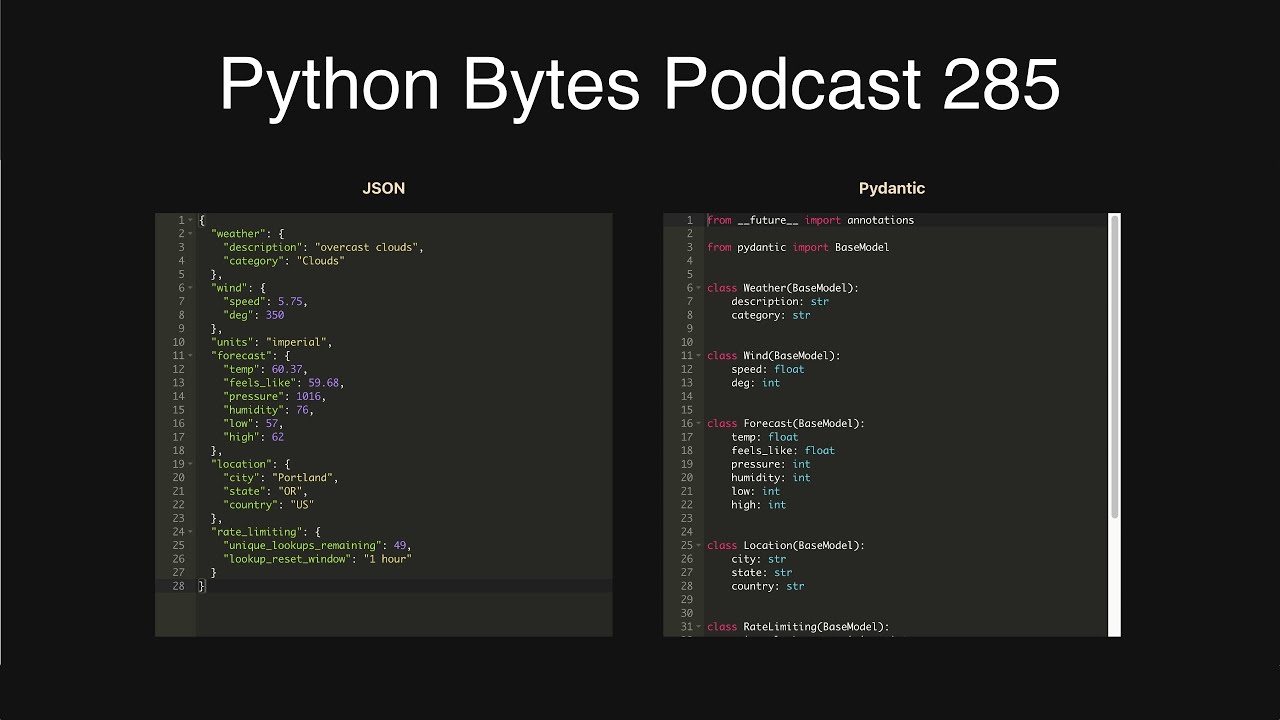Image resolution: width=1280 pixels, height=720 pixels.
Task: Click "description: str" in Pydantic pane
Action: pos(780,301)
